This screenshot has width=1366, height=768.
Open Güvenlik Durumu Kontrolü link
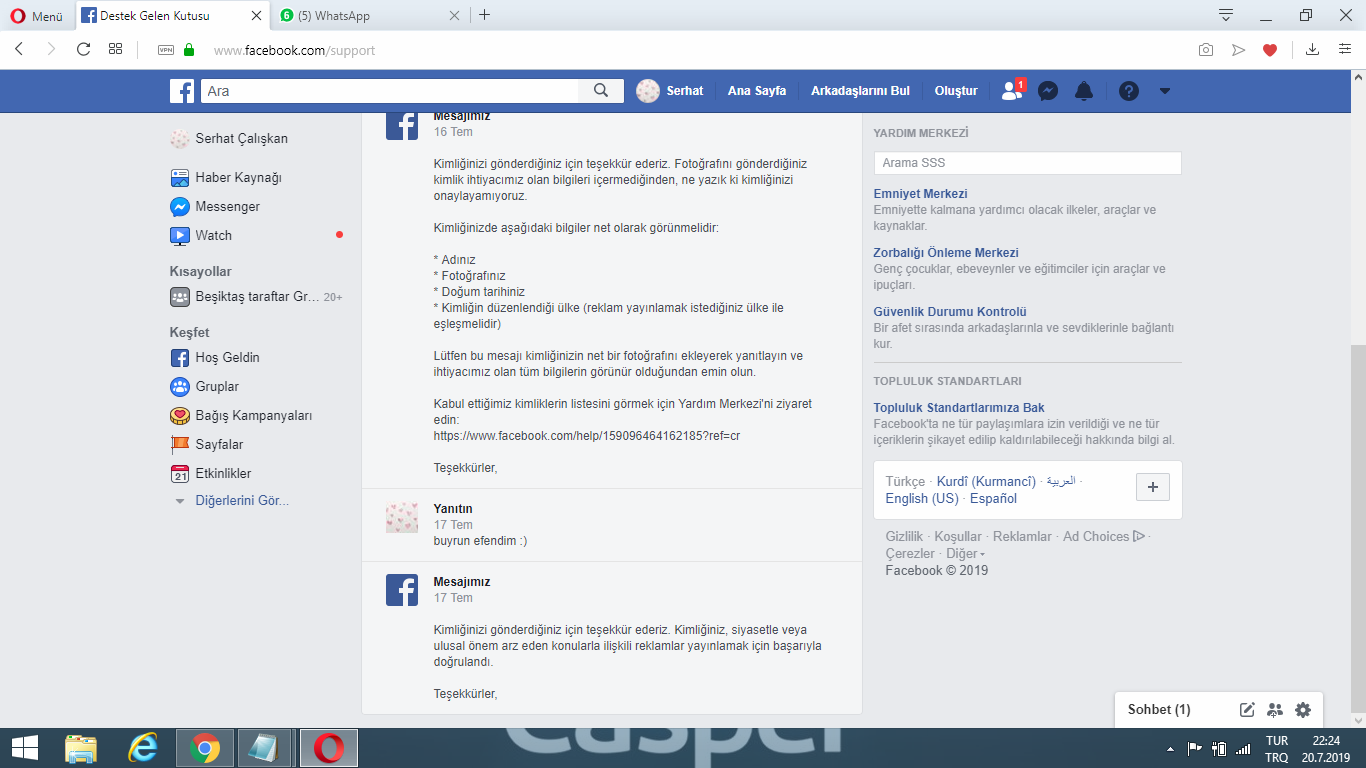950,312
